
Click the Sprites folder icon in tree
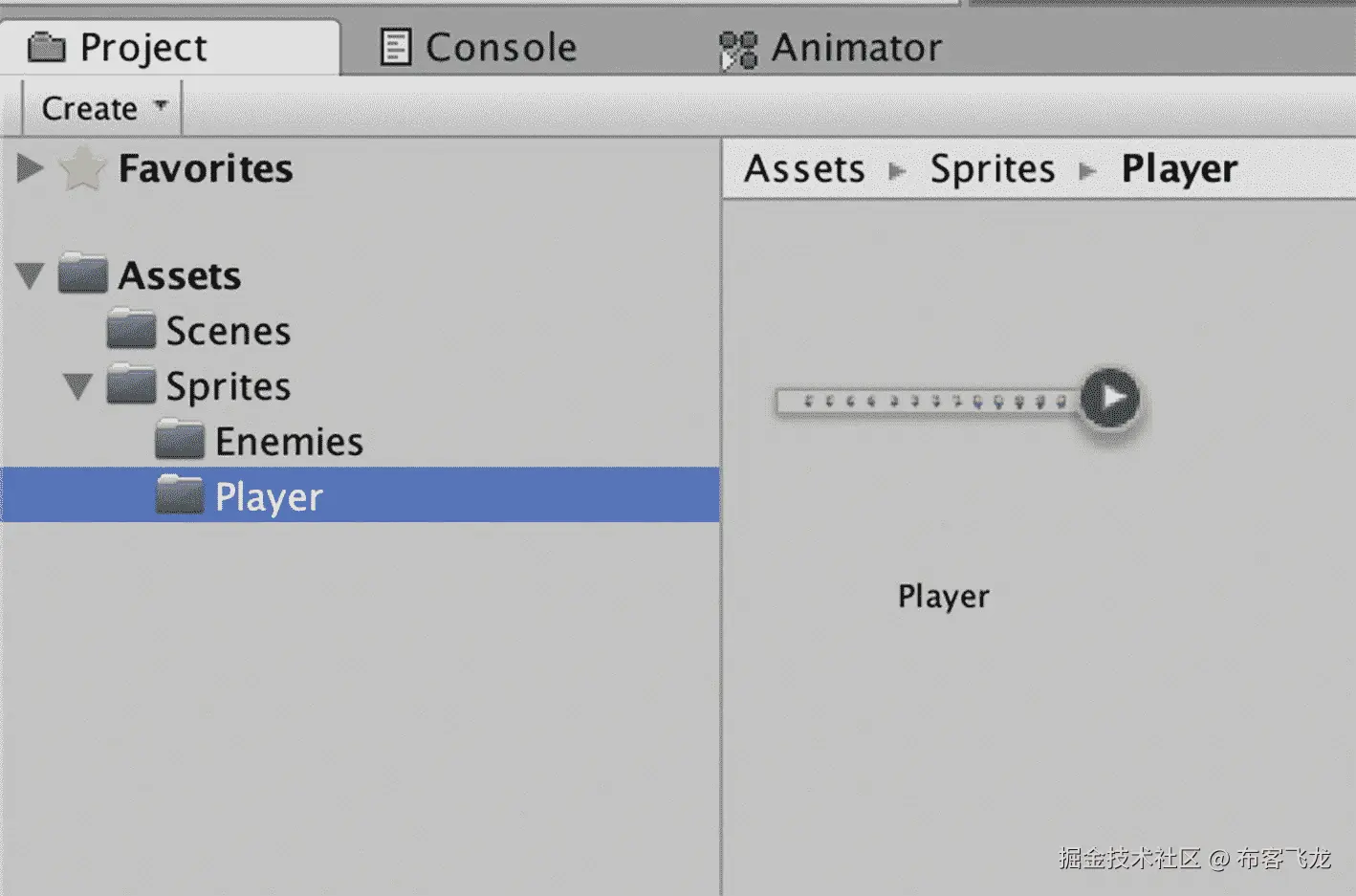click(x=131, y=385)
